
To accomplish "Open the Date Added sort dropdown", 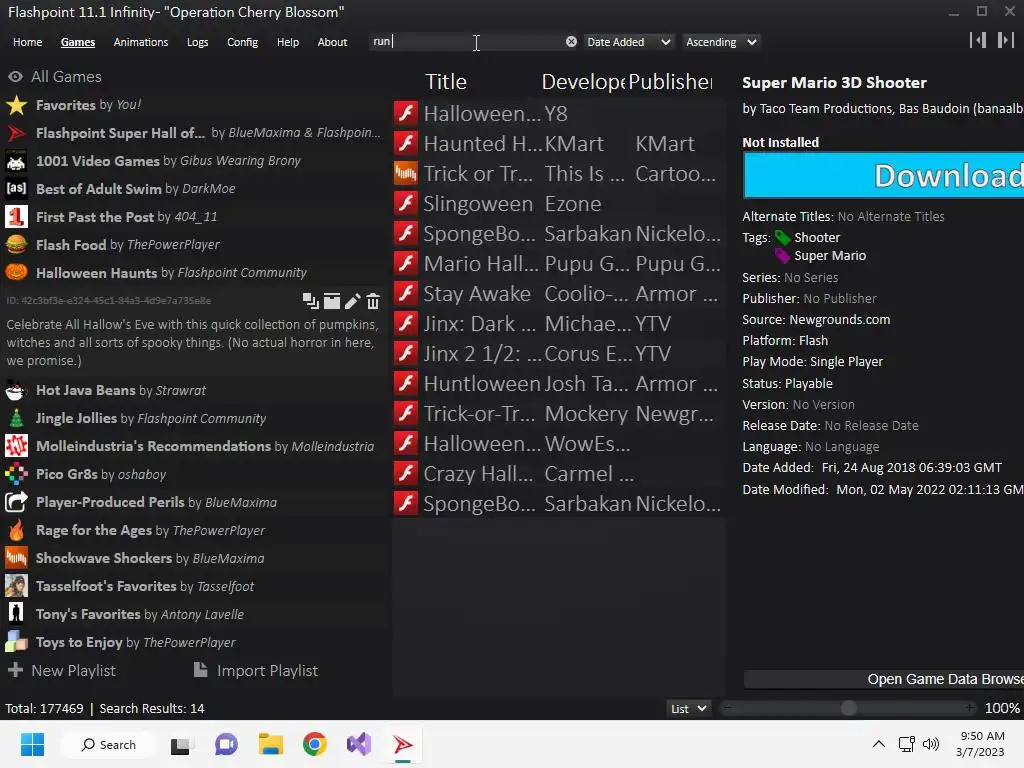I will point(628,42).
